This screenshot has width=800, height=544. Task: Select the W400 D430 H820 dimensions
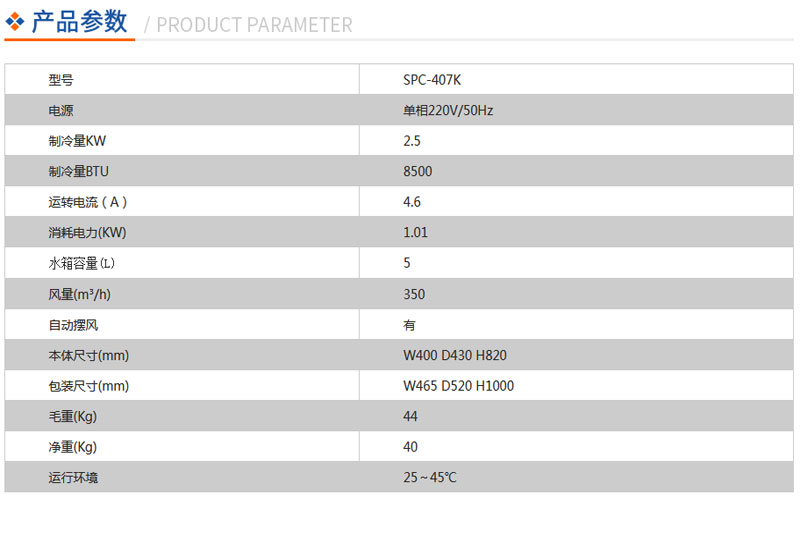click(455, 355)
